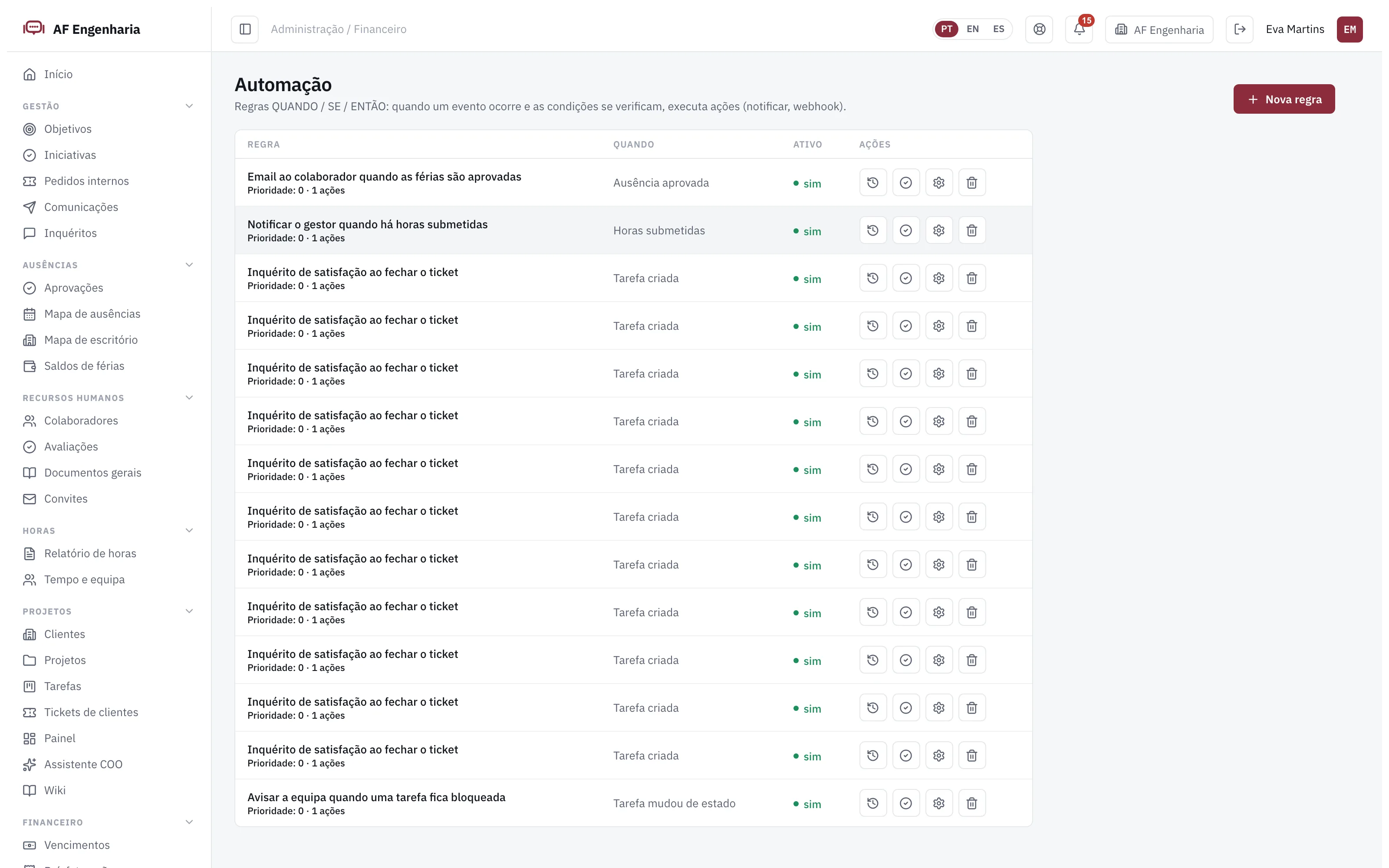Open Mapa de escritório in sidebar
The height and width of the screenshot is (868, 1389).
click(109, 340)
